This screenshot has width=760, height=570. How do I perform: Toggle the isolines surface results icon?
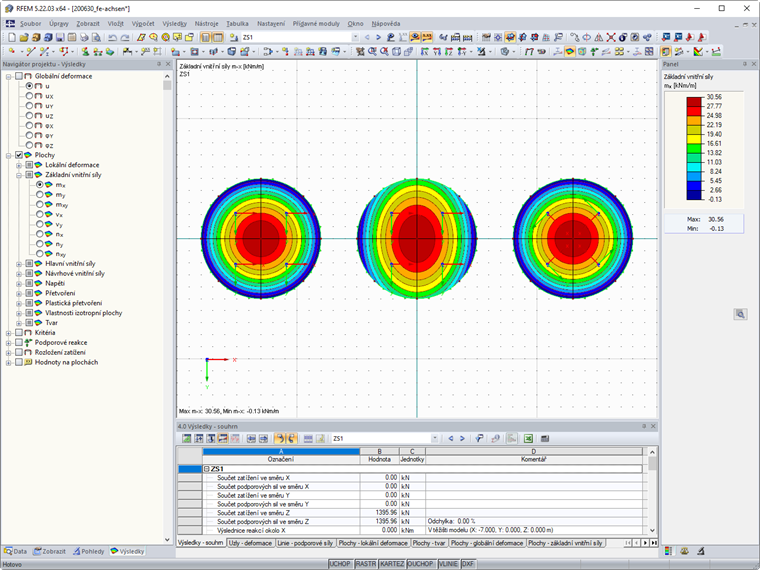tap(570, 51)
